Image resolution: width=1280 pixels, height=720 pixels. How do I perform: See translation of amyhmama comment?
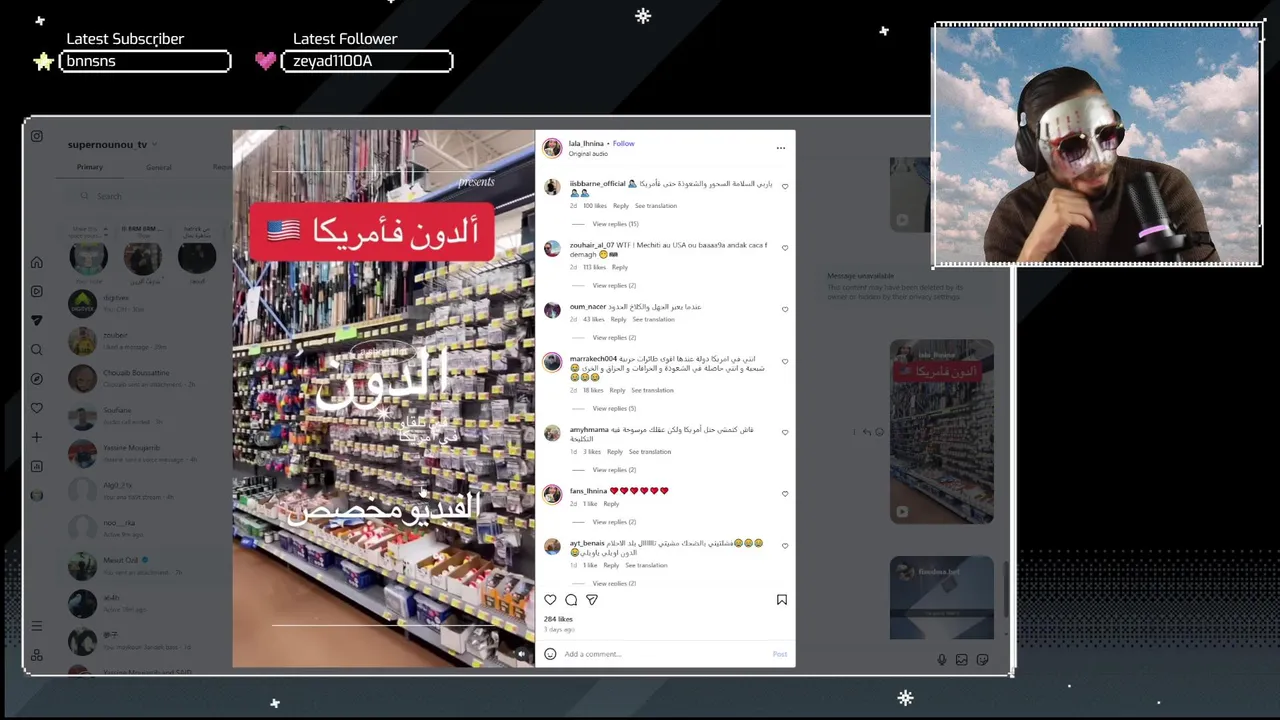point(650,451)
